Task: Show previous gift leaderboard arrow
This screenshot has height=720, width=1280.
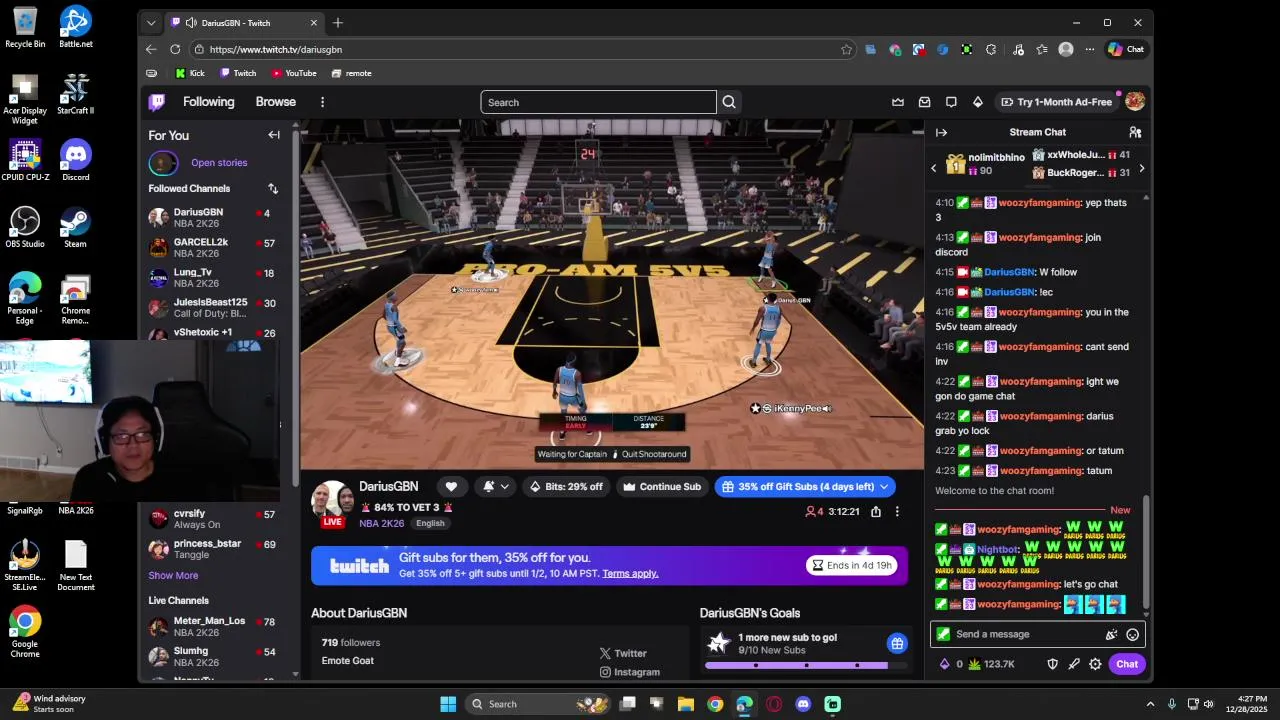Action: [934, 168]
